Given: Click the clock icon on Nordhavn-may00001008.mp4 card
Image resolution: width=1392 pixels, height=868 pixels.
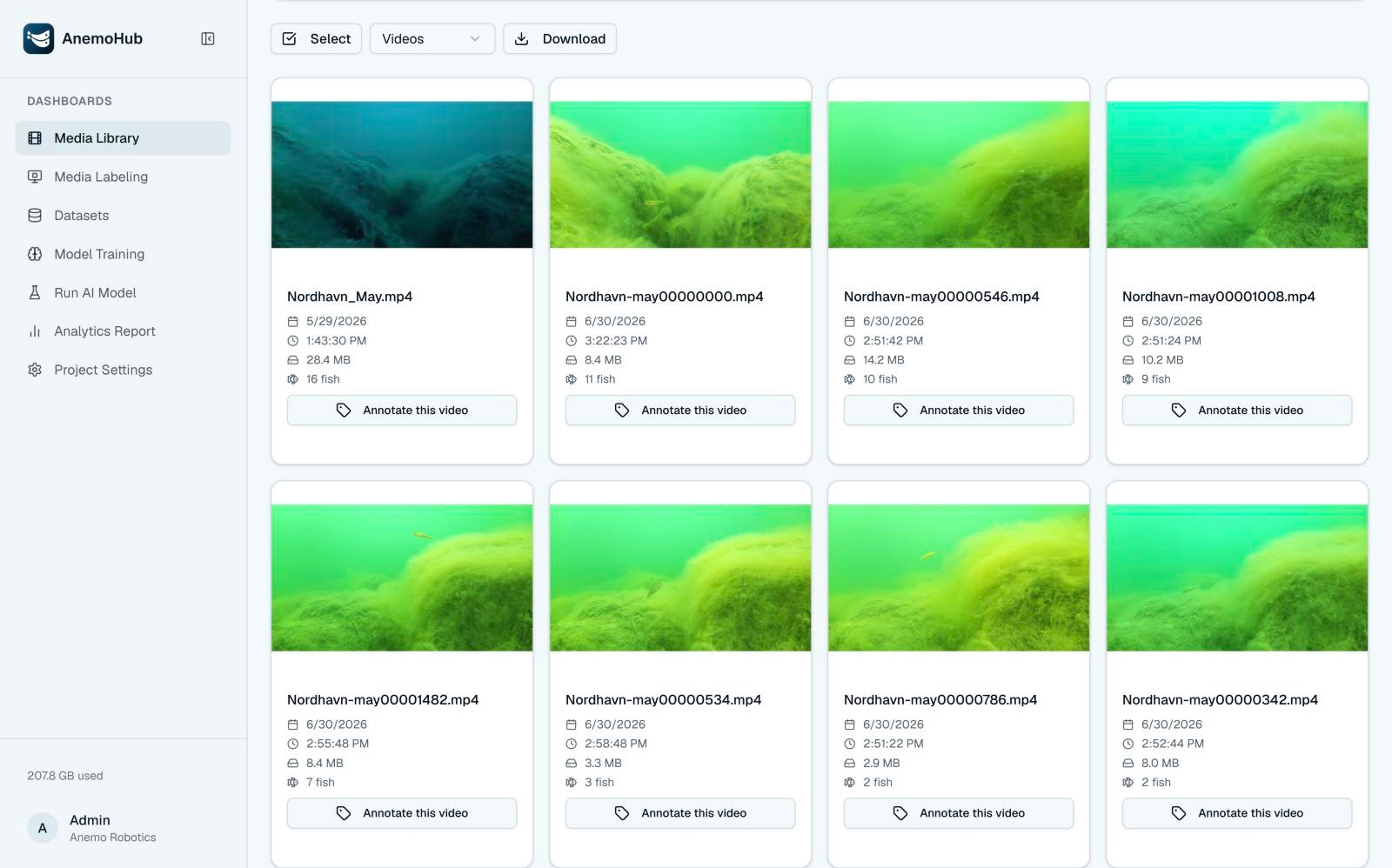Looking at the screenshot, I should tap(1128, 341).
